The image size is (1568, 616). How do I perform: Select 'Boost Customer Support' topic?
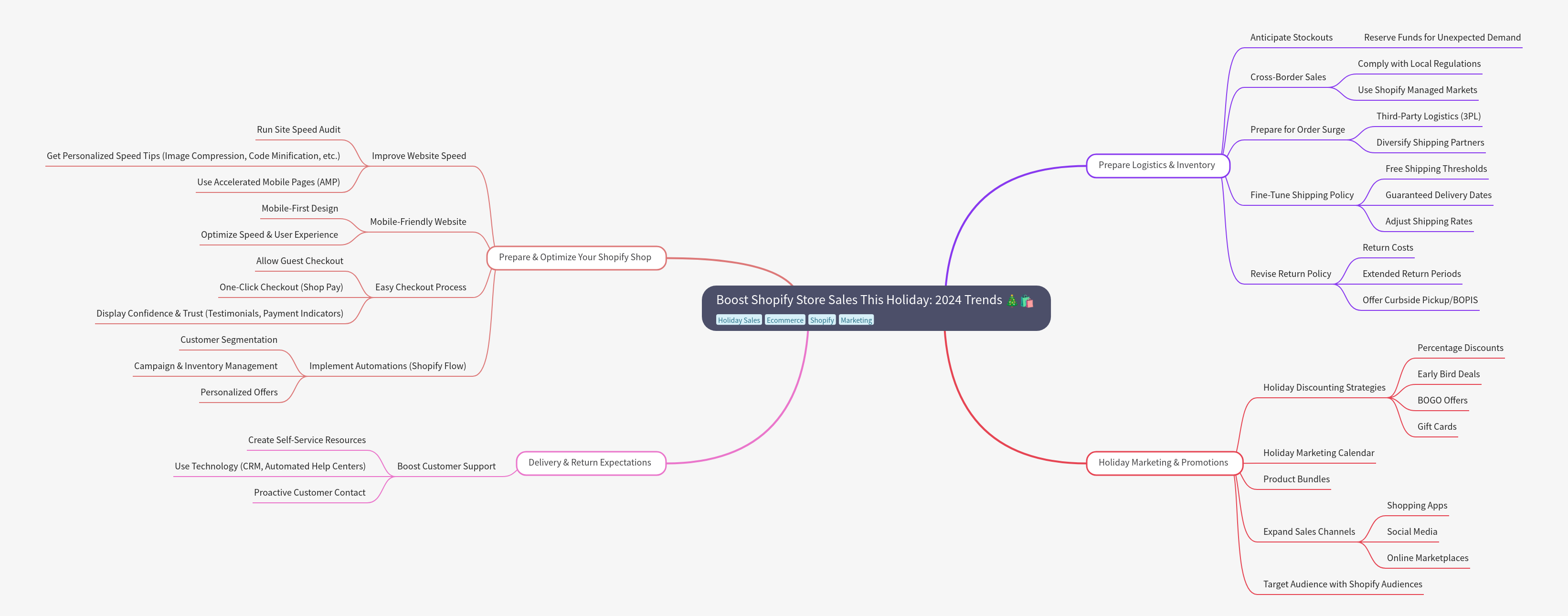[446, 466]
